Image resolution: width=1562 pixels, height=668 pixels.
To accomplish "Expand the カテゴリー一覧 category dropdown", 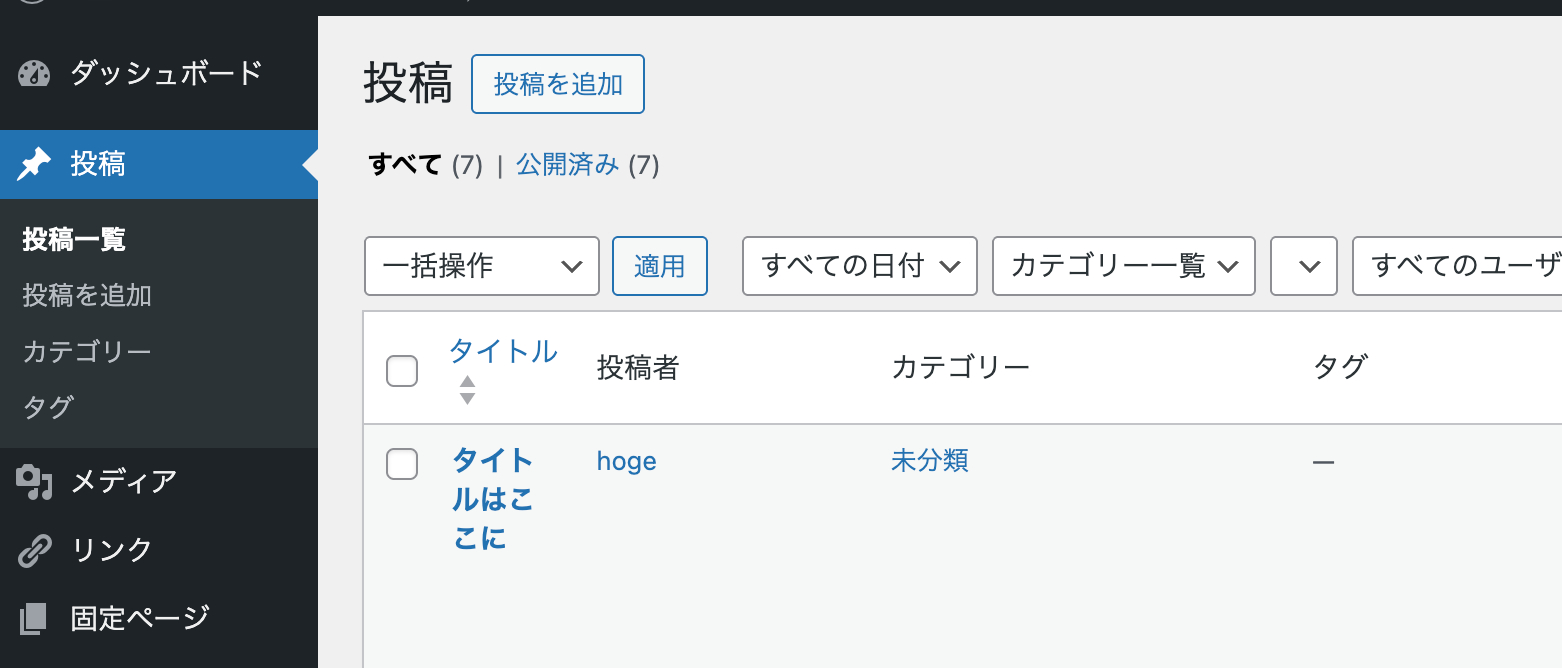I will point(1123,266).
